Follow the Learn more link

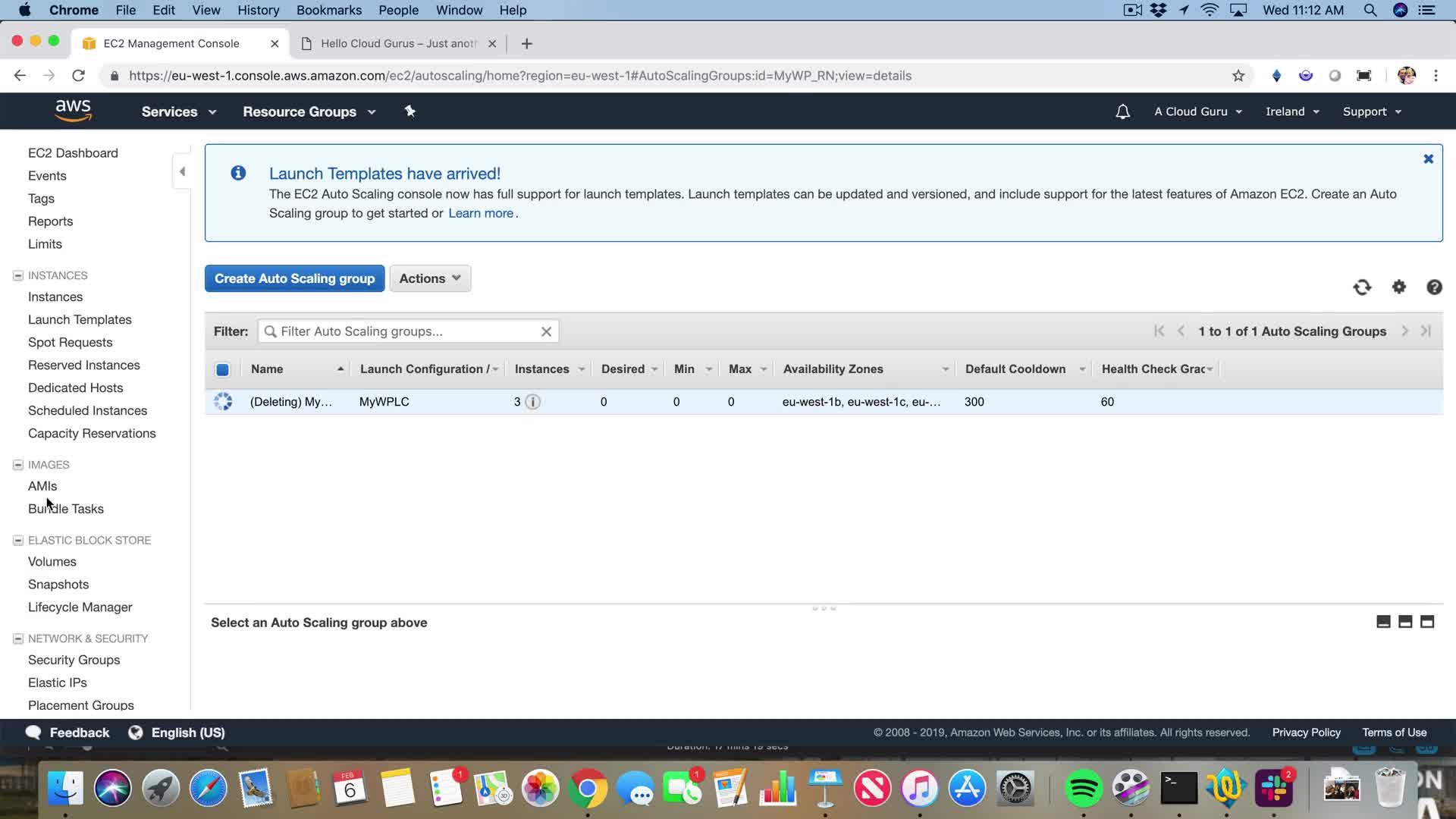[480, 213]
